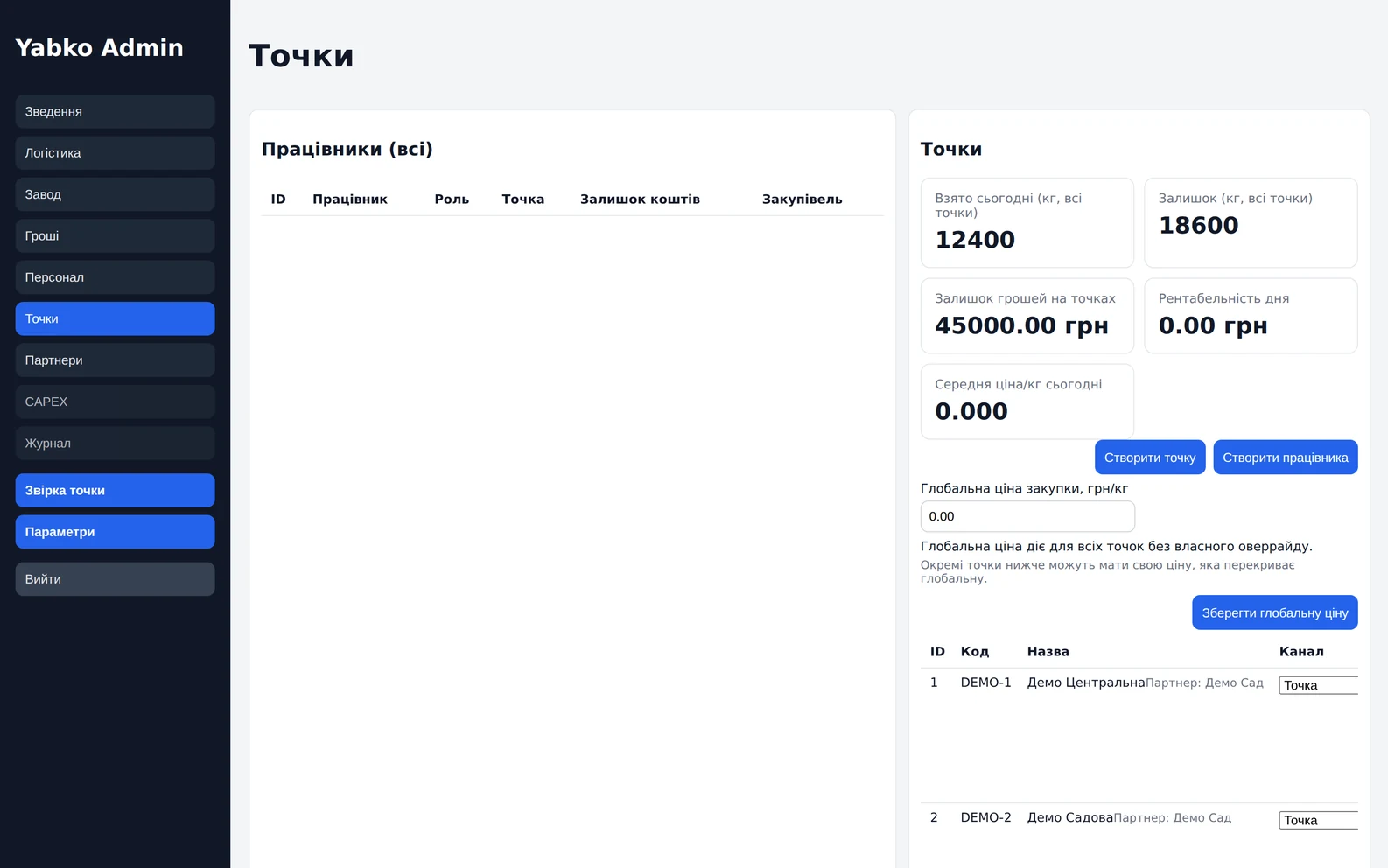
Task: Click the Середня ціна/кг сьогодні card
Action: click(1027, 402)
